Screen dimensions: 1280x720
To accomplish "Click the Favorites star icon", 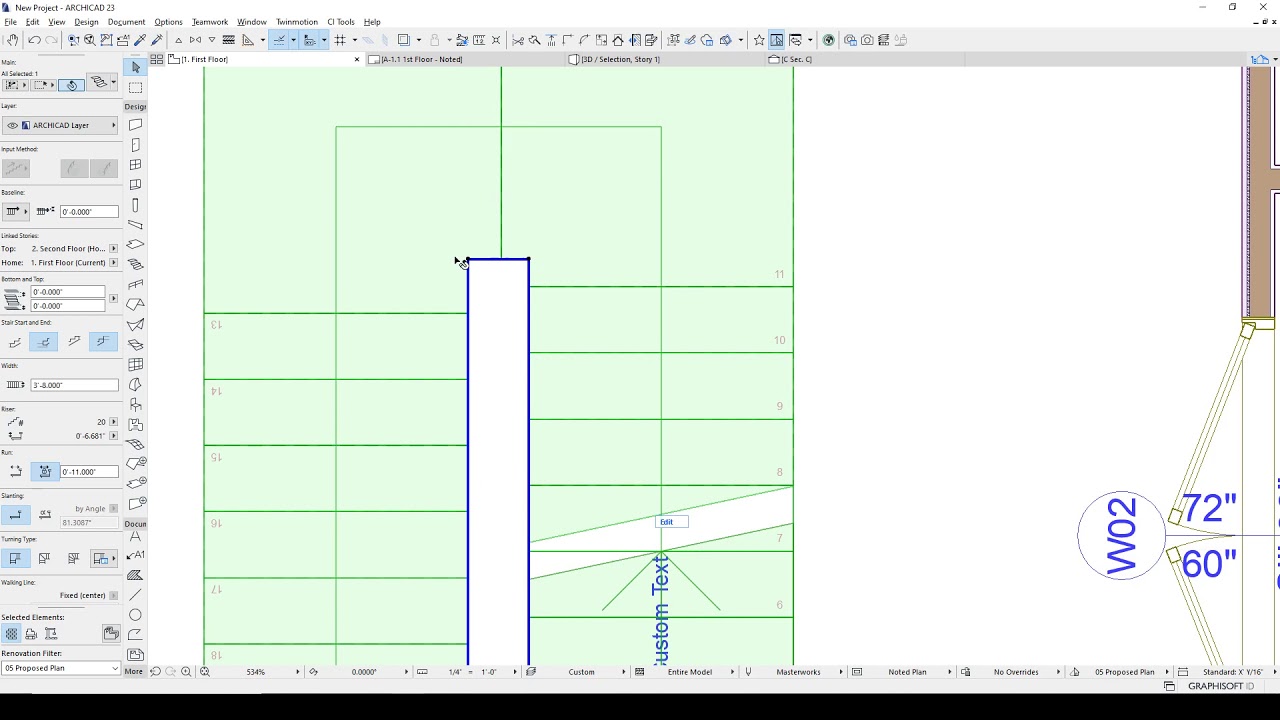I will click(759, 40).
